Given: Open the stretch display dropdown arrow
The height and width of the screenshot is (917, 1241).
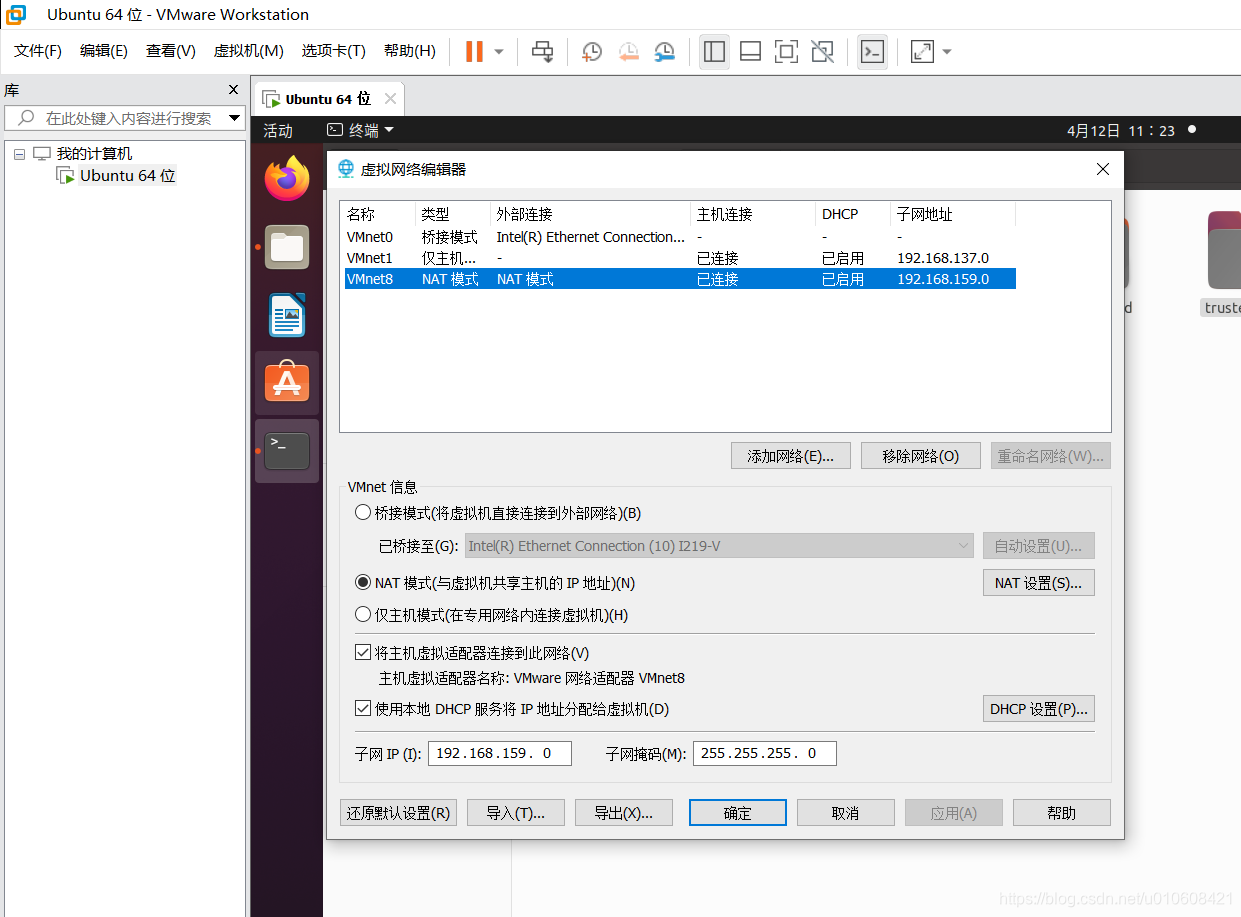Looking at the screenshot, I should click(x=947, y=51).
